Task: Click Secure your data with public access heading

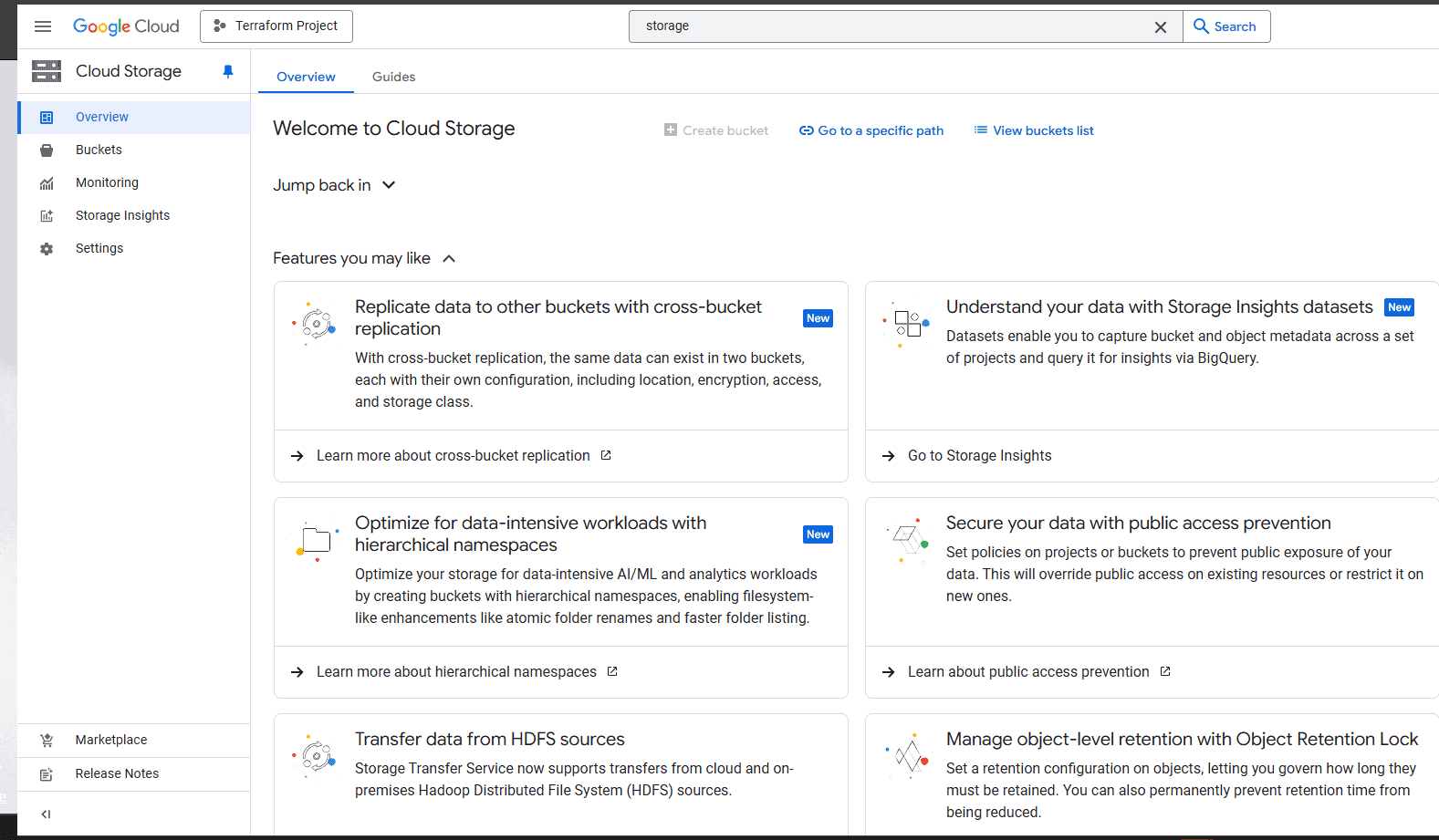Action: pos(1139,523)
